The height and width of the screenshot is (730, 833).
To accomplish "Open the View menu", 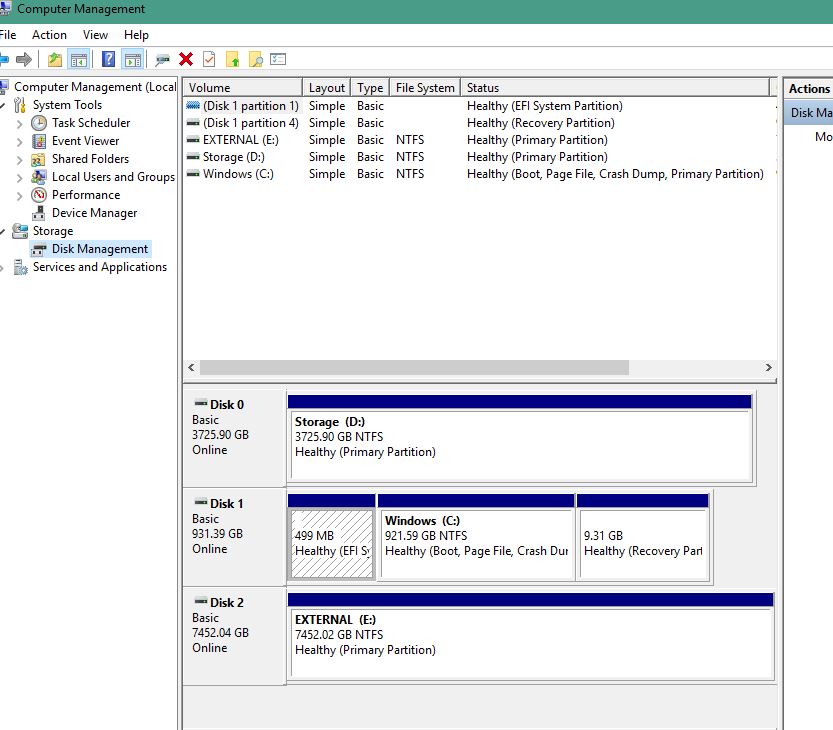I will pos(95,35).
